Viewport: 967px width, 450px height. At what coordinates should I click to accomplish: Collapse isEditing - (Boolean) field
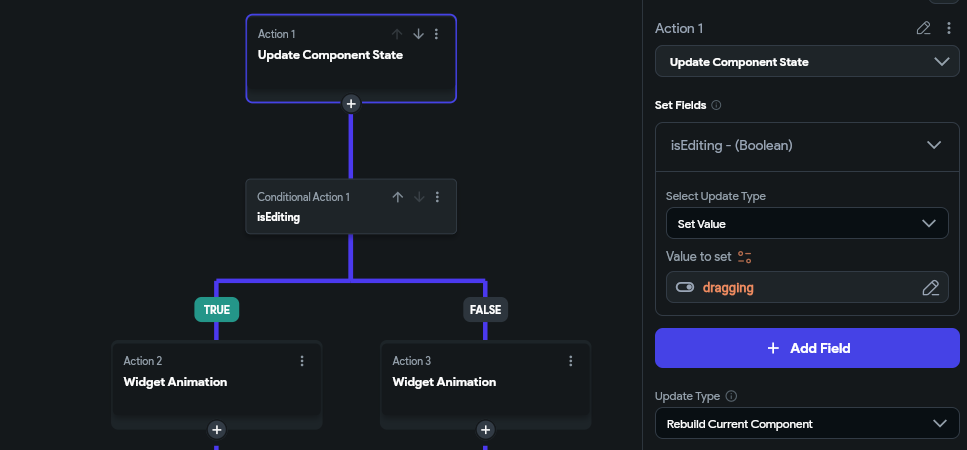[x=934, y=145]
